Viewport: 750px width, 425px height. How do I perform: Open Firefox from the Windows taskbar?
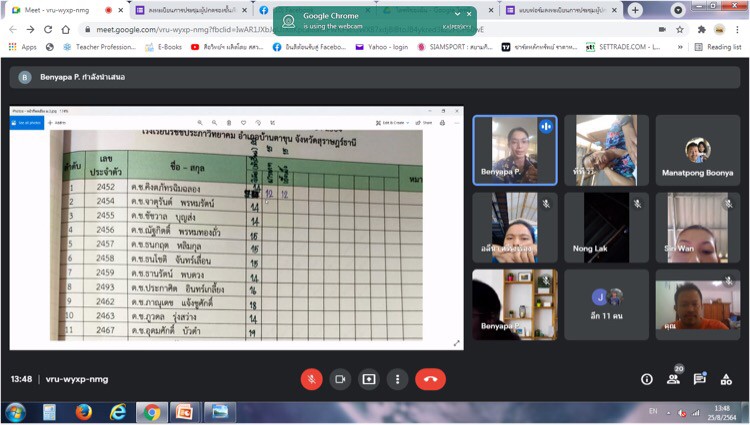pyautogui.click(x=83, y=411)
